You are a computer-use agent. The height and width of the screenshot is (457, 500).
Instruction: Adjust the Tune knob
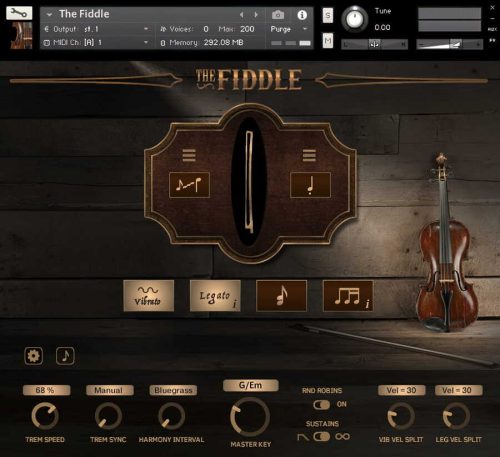point(354,19)
